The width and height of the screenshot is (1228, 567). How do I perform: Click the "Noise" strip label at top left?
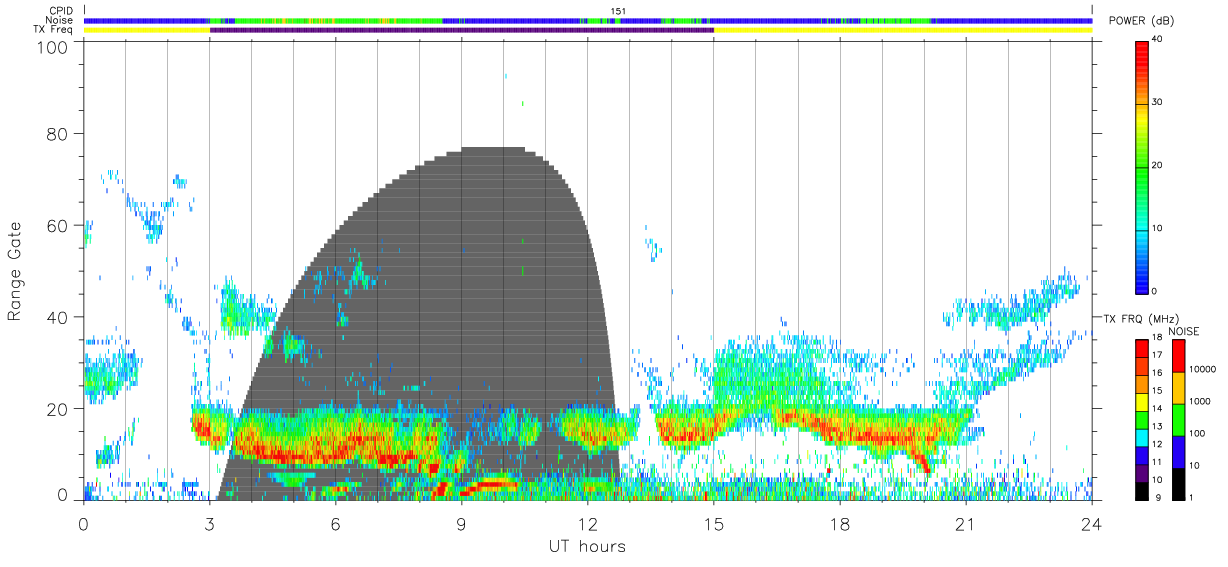coord(60,20)
